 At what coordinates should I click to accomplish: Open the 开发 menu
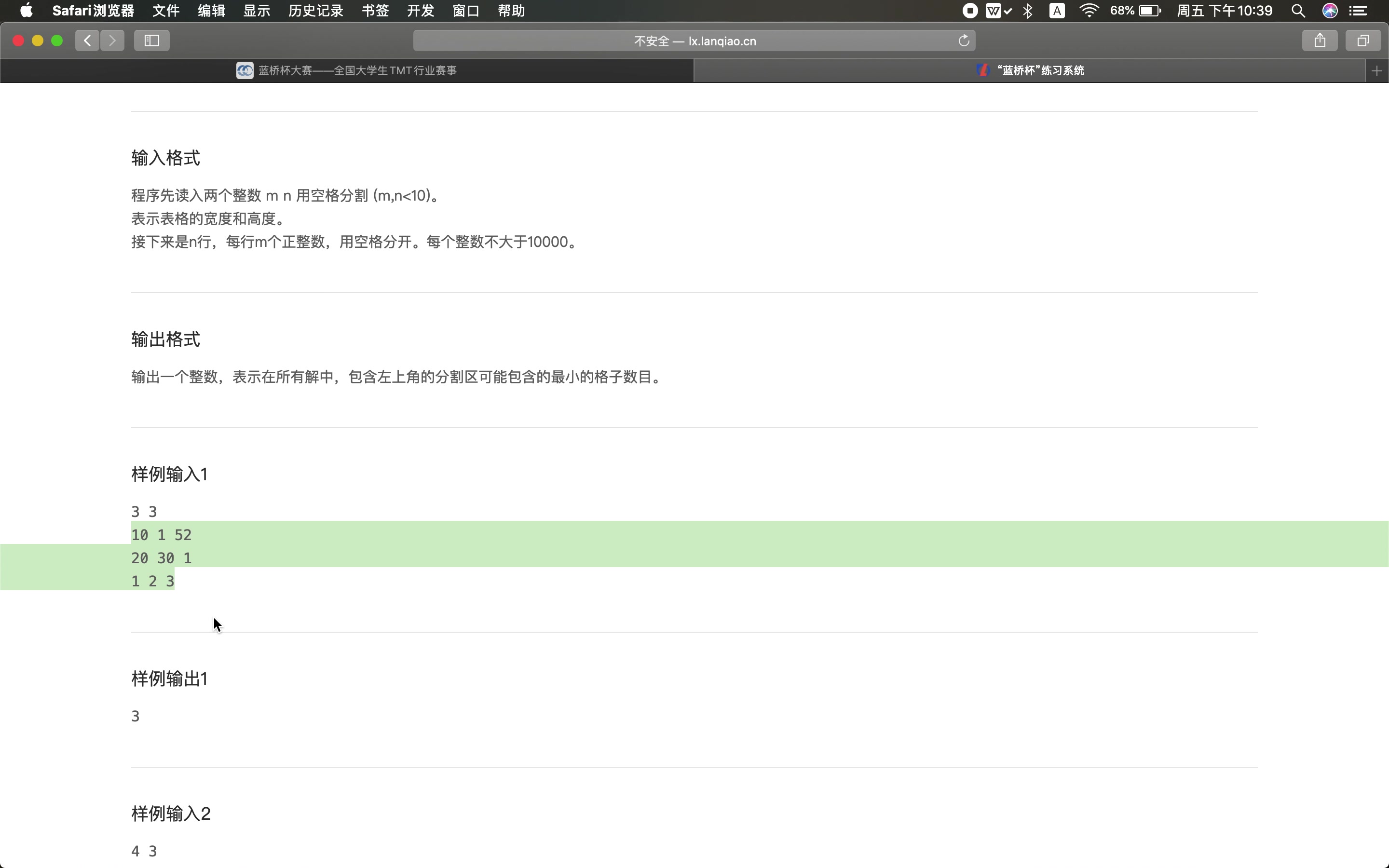pyautogui.click(x=421, y=10)
